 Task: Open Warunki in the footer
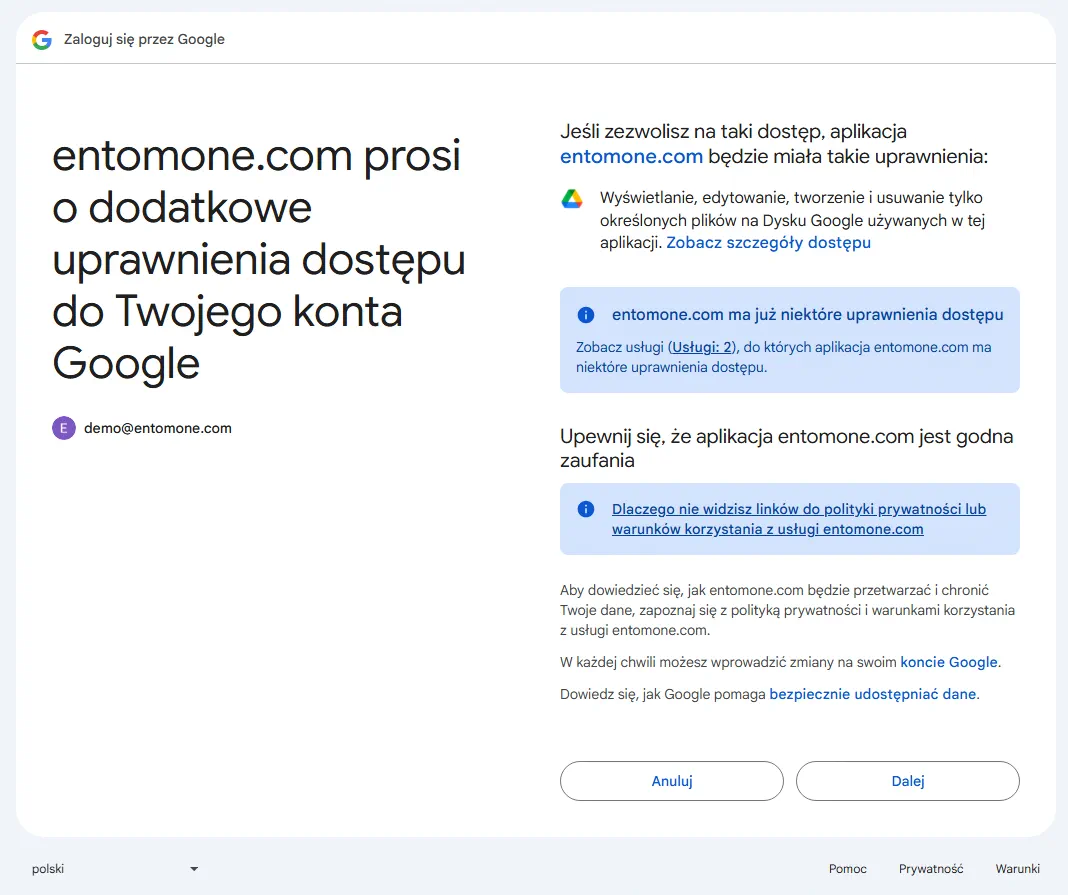(1018, 868)
